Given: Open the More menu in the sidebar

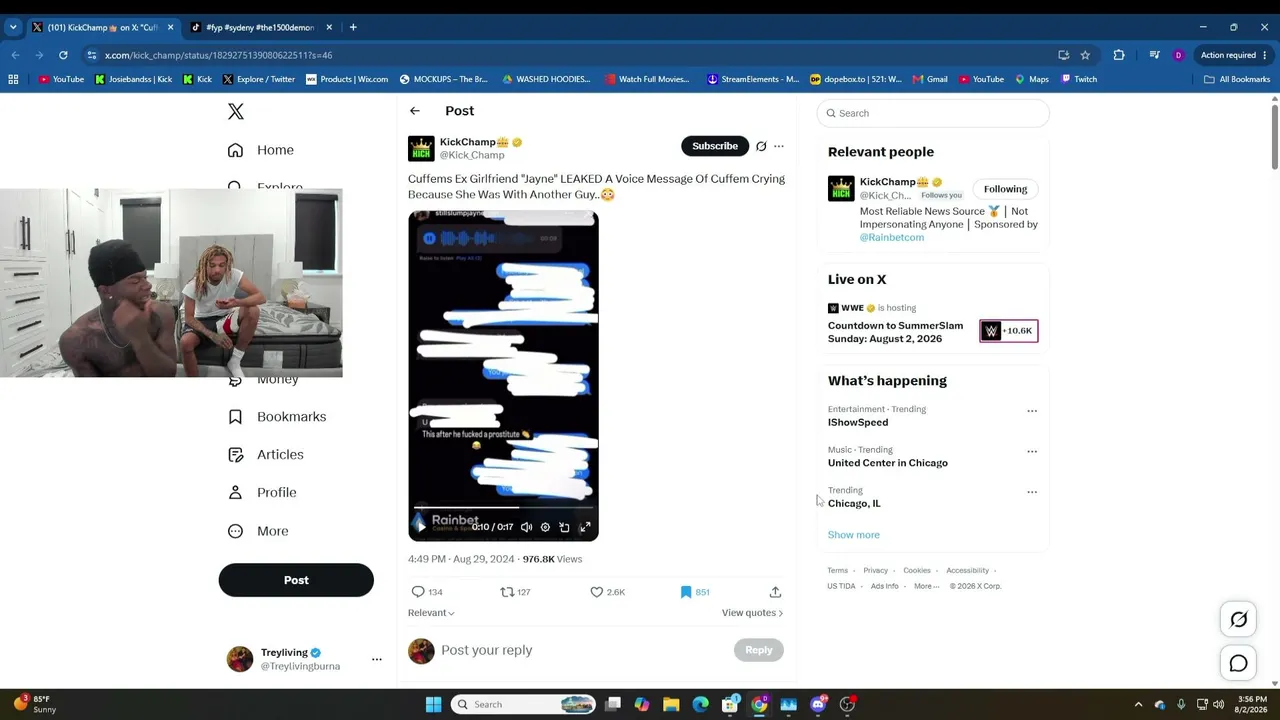Looking at the screenshot, I should pyautogui.click(x=258, y=531).
